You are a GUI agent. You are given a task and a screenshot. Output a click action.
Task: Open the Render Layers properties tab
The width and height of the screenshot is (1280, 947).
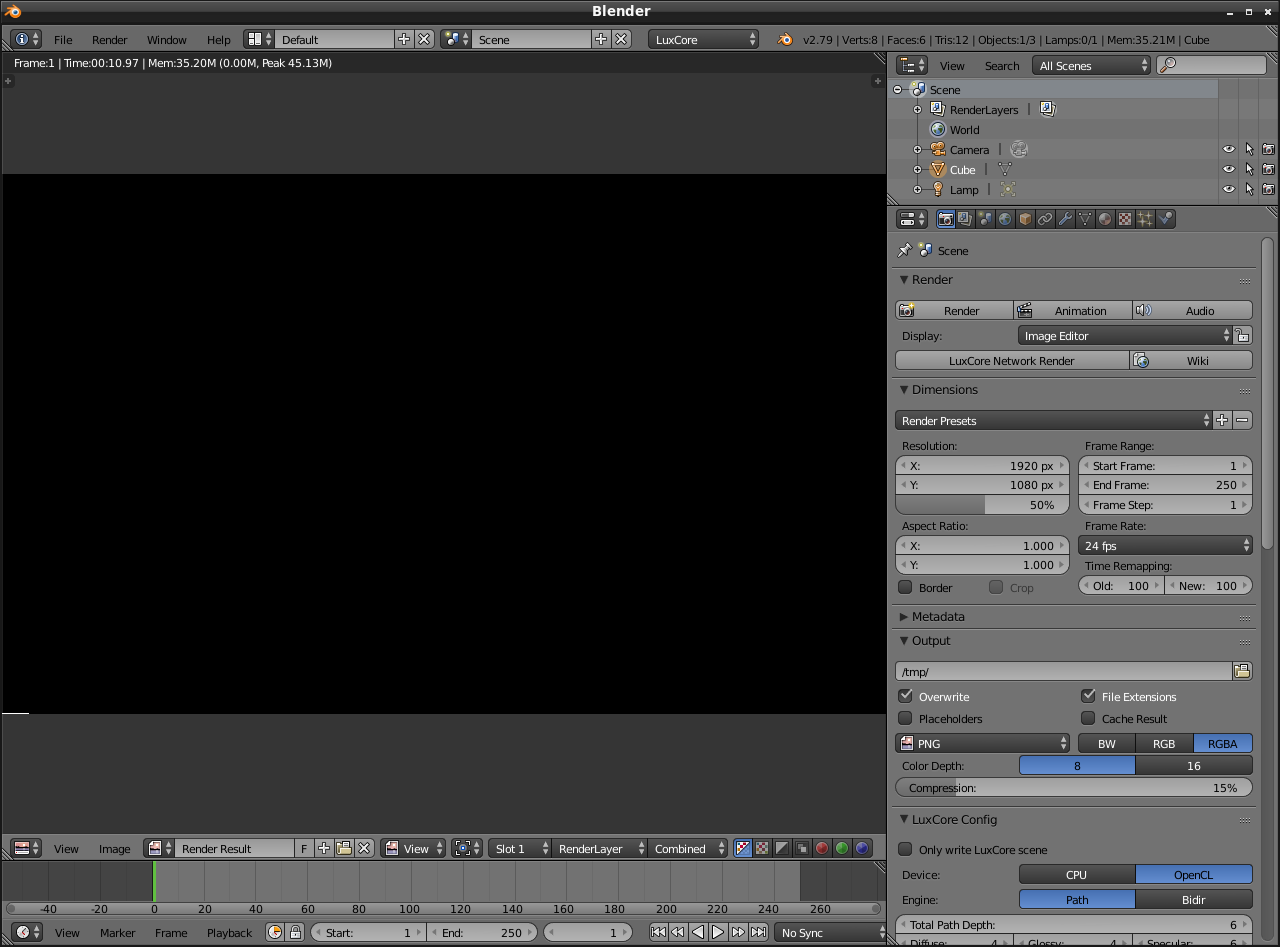965,219
